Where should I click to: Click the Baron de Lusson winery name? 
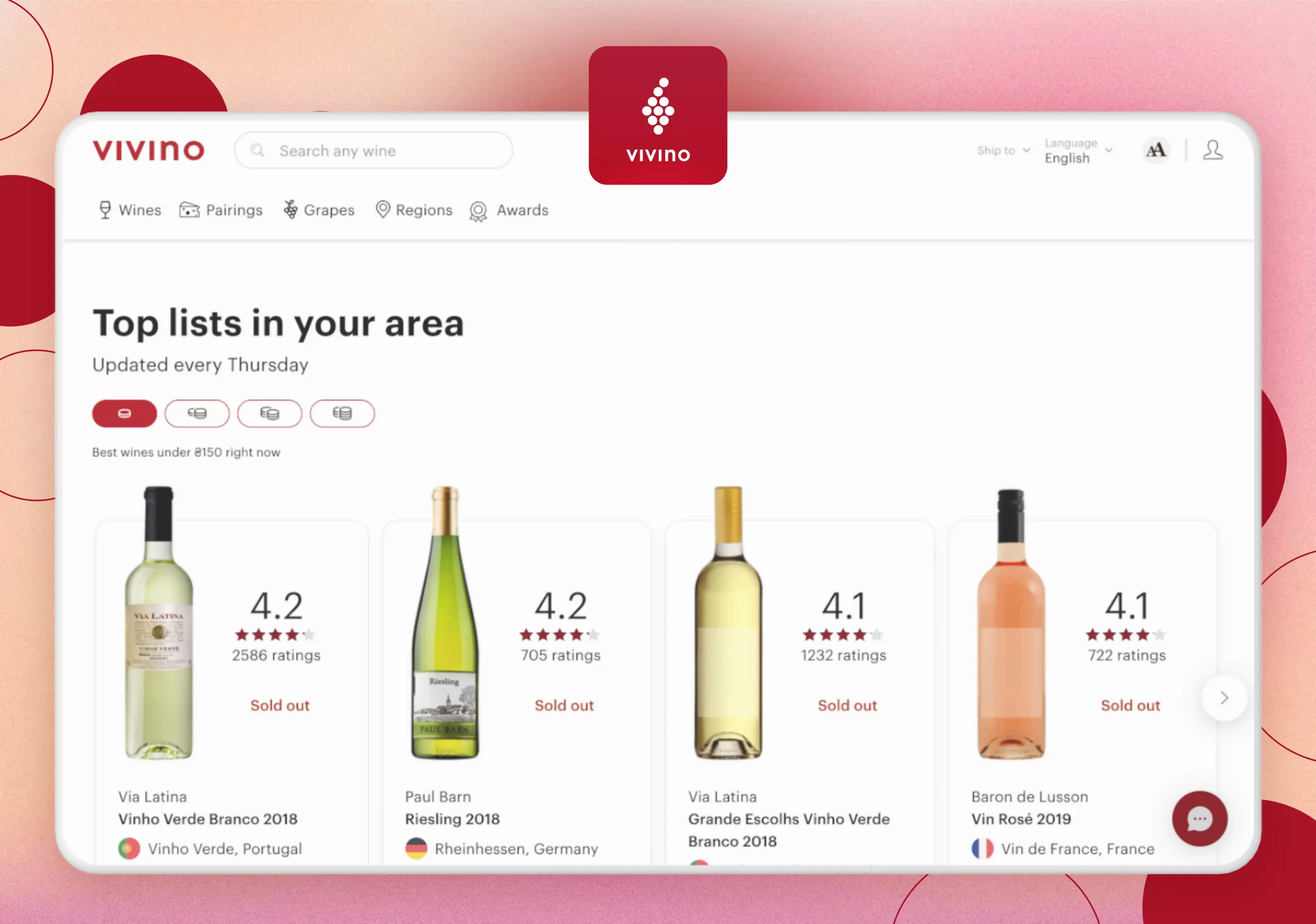(1030, 797)
